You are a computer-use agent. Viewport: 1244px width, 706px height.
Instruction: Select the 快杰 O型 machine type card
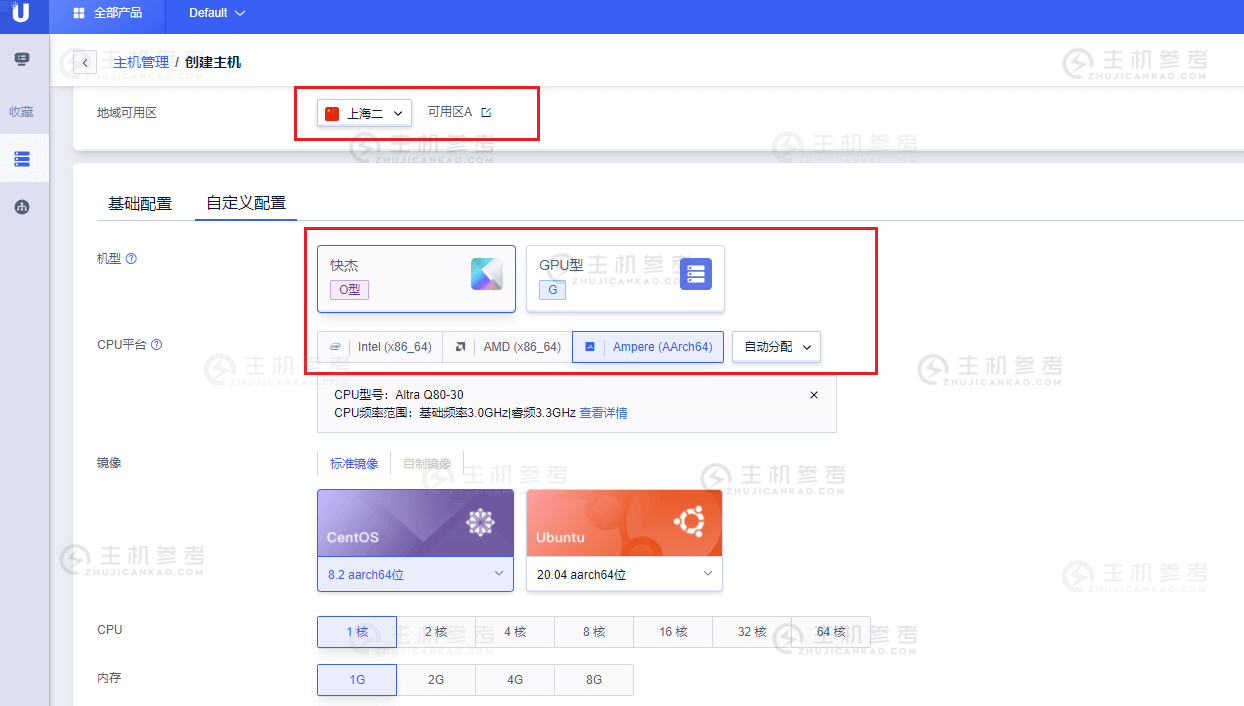click(416, 279)
